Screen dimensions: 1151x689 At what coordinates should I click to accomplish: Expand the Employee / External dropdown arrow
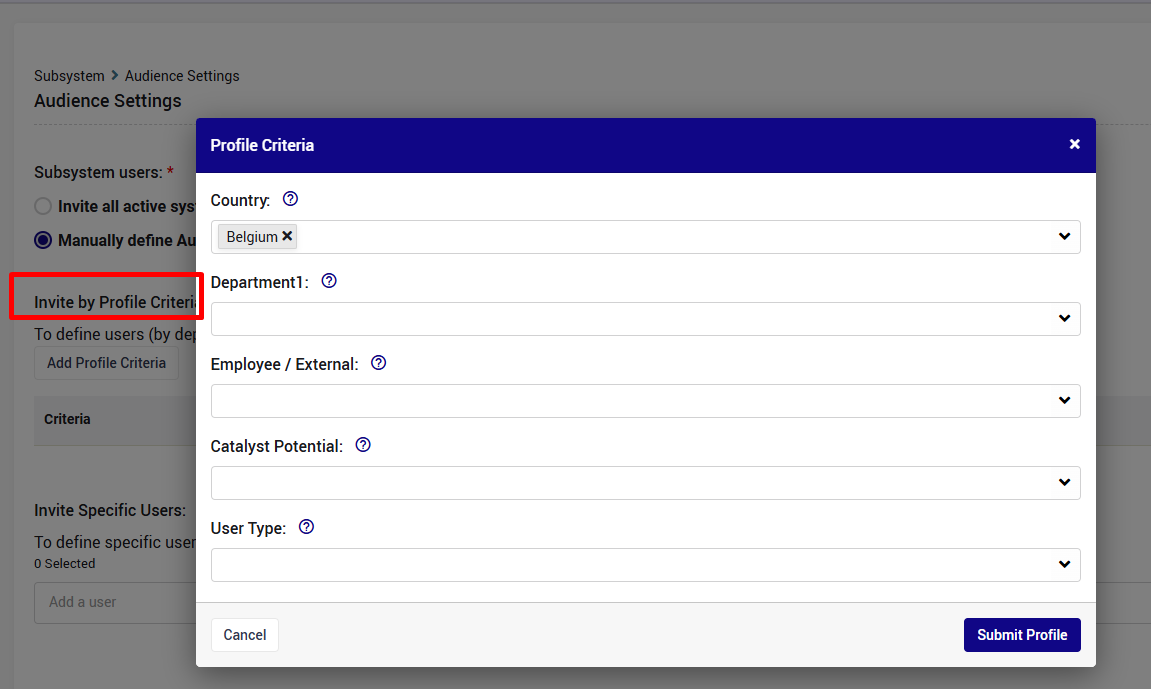click(1064, 401)
